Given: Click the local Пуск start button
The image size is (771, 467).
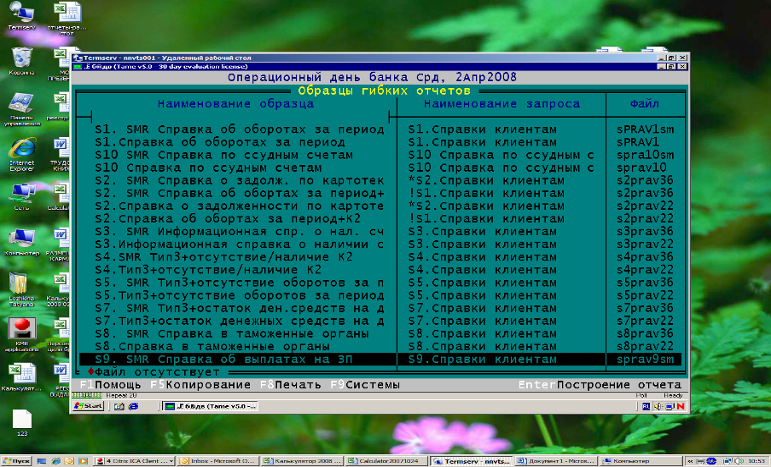Looking at the screenshot, I should [16, 461].
